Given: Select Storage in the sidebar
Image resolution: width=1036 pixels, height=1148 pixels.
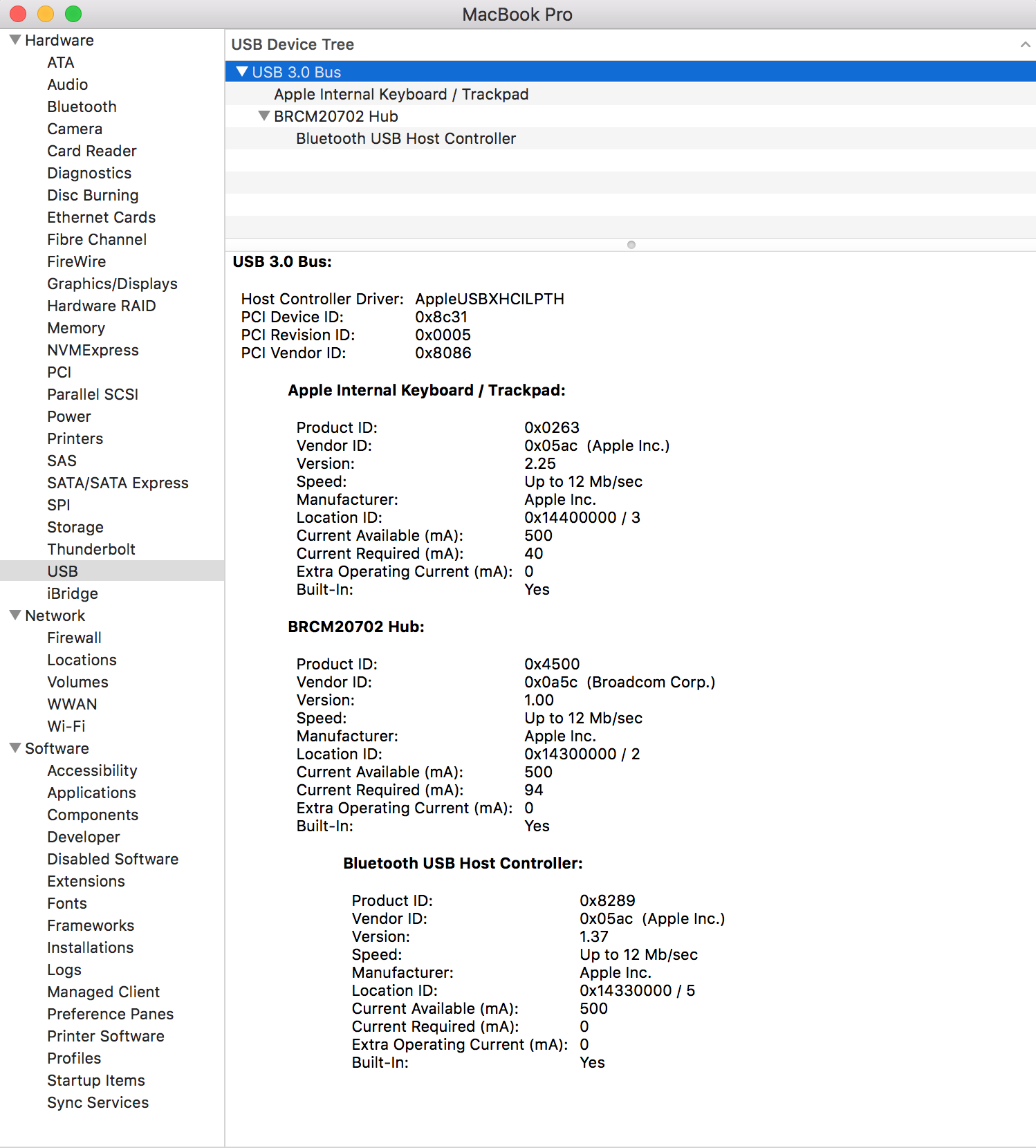Looking at the screenshot, I should [75, 527].
